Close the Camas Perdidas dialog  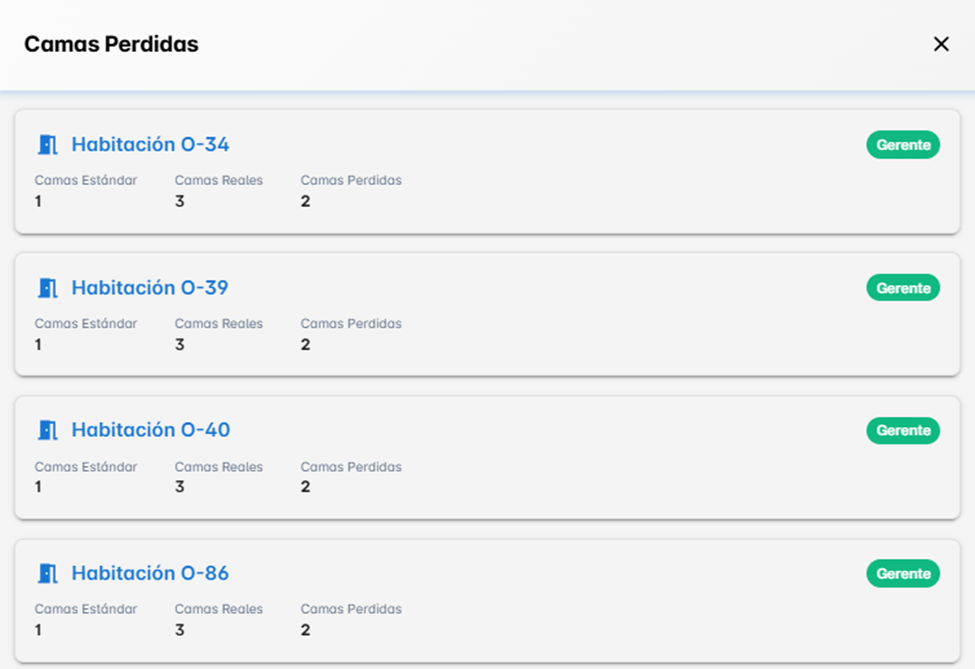click(940, 44)
